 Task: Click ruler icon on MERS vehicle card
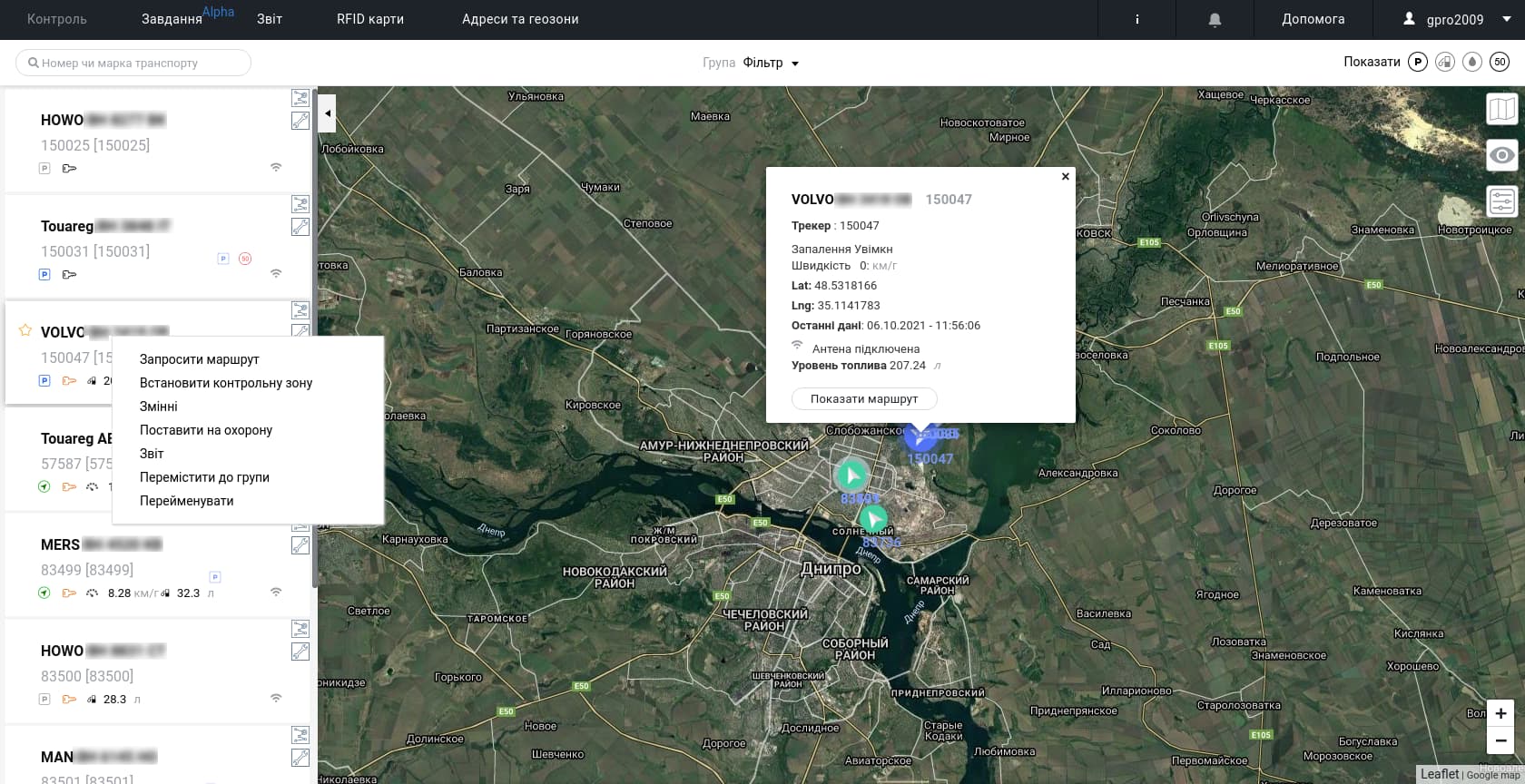pos(300,545)
